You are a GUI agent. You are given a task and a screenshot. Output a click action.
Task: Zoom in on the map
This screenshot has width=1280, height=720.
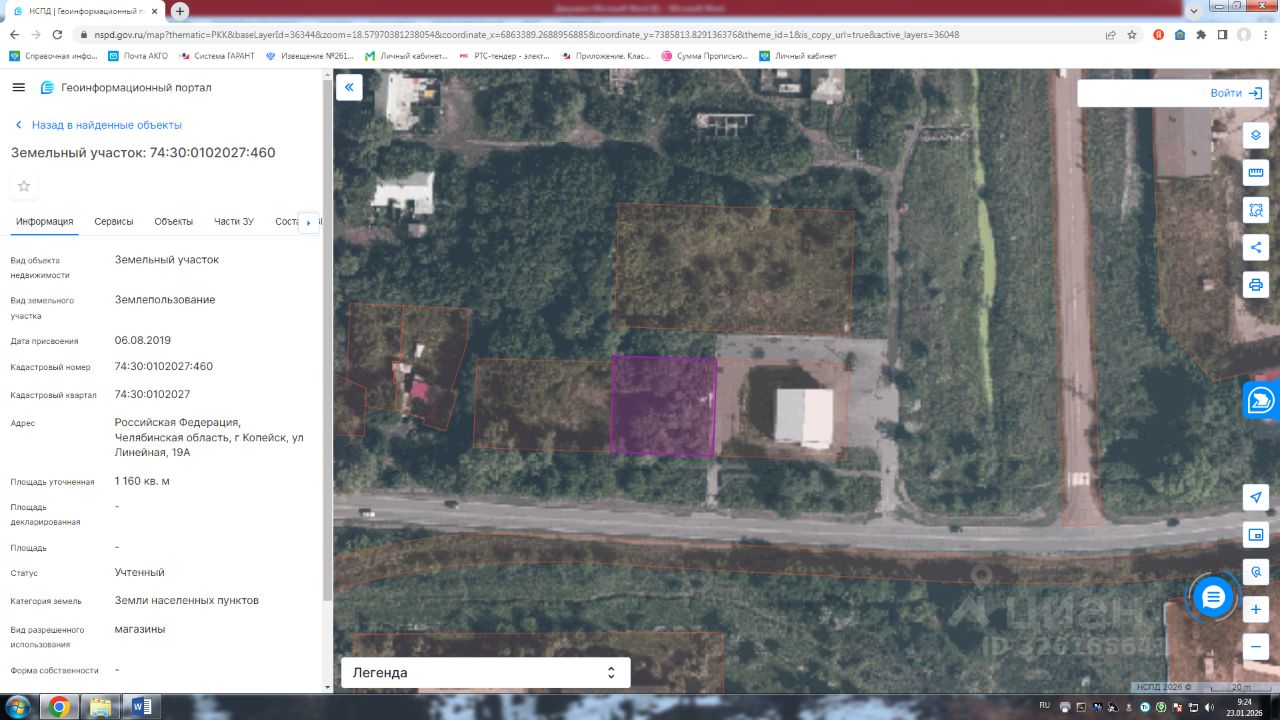click(x=1256, y=609)
